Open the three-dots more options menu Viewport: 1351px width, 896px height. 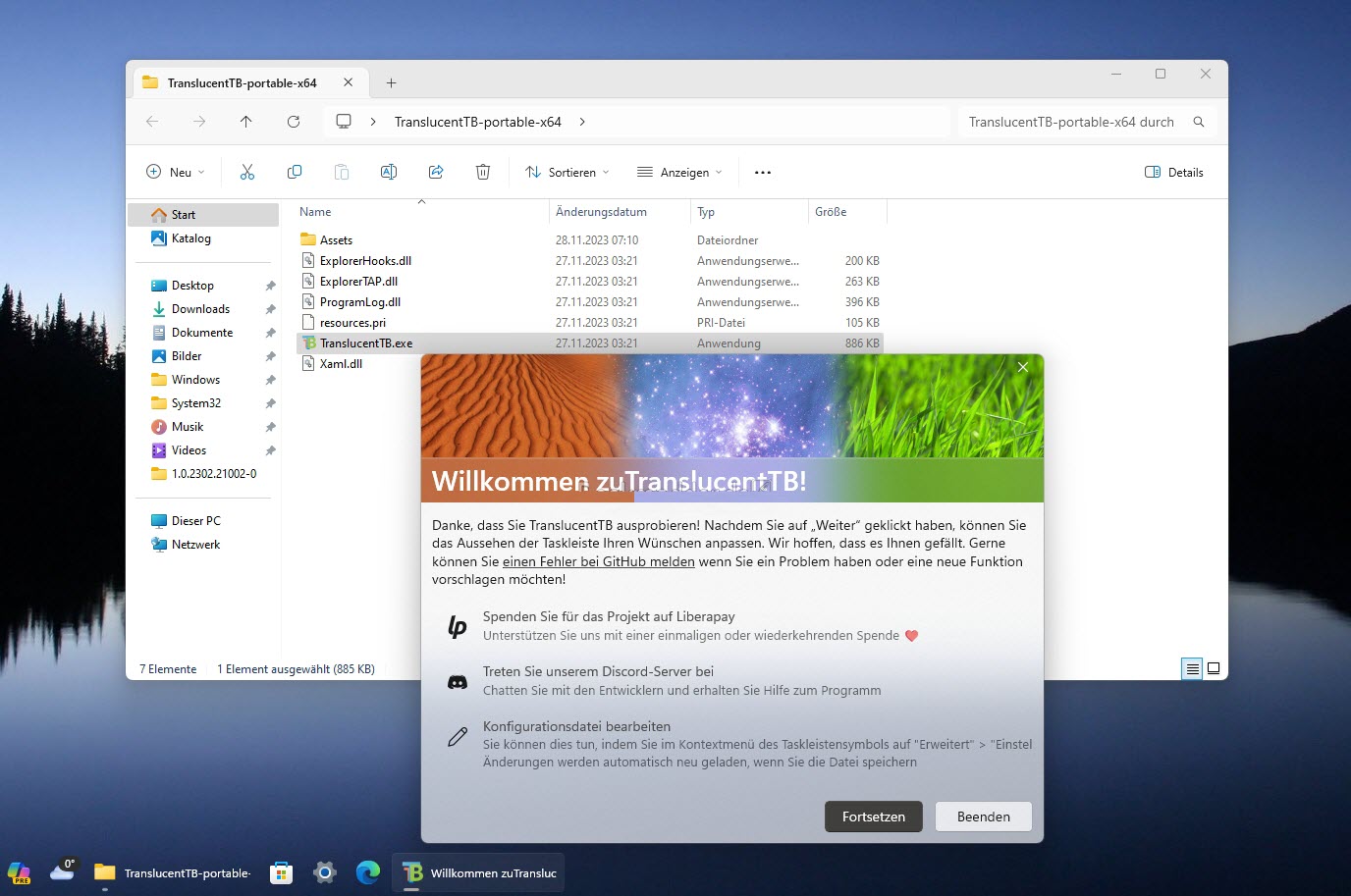tap(763, 172)
